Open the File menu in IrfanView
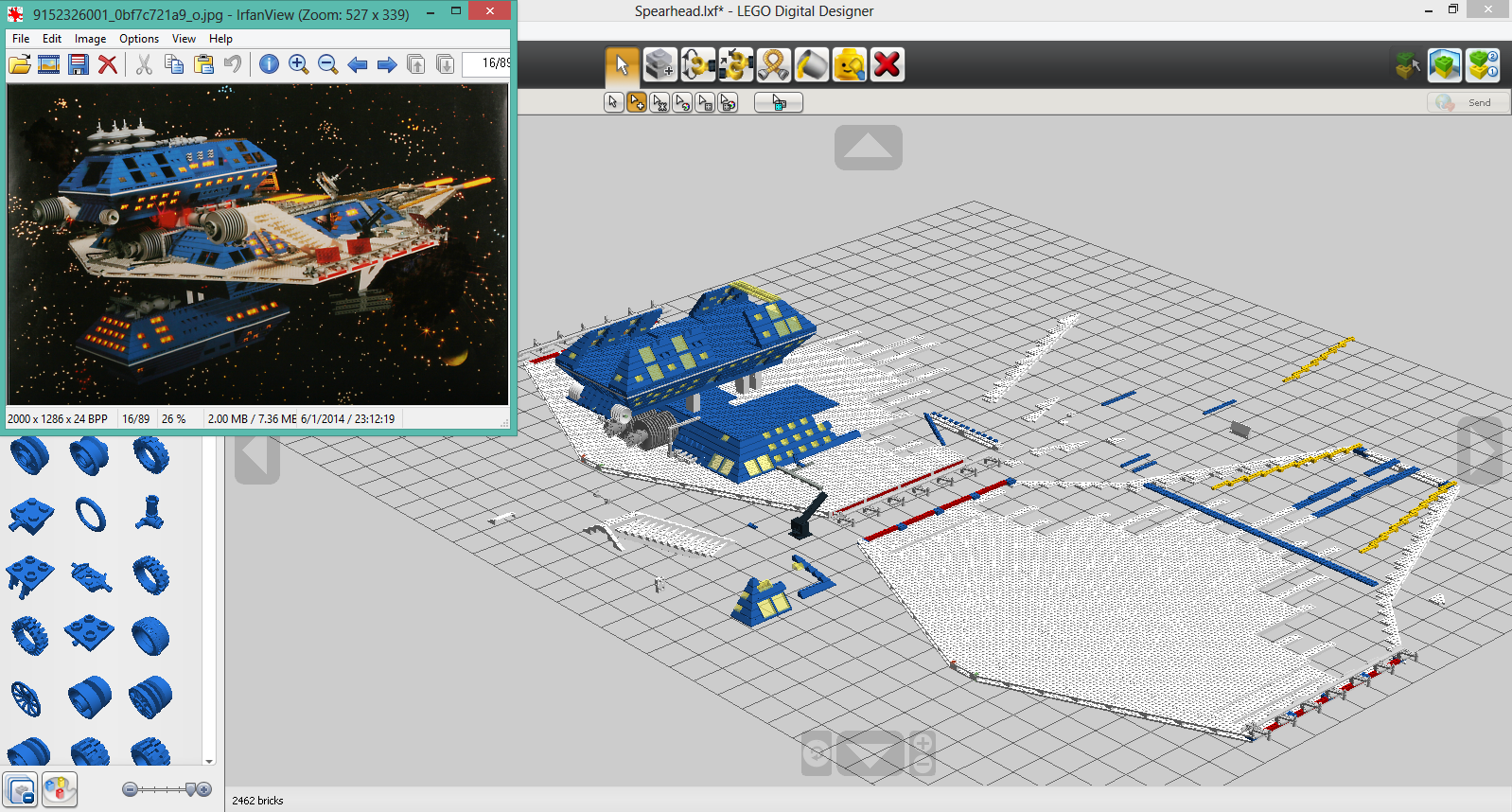The image size is (1512, 812). [21, 39]
